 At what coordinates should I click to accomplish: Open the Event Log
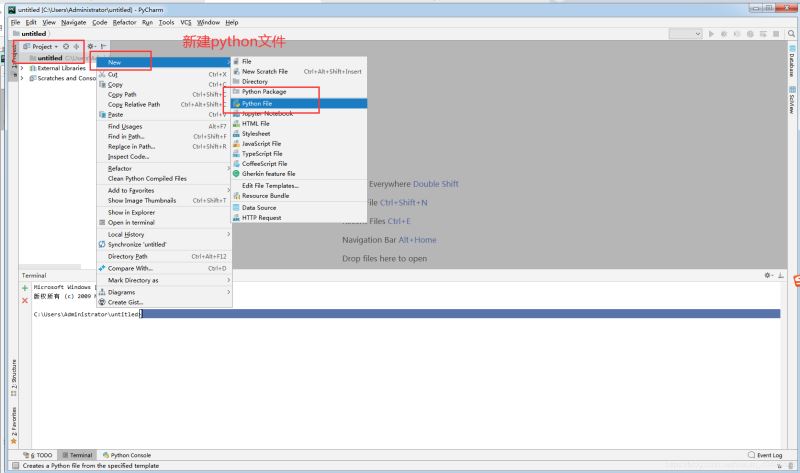pyautogui.click(x=765, y=455)
